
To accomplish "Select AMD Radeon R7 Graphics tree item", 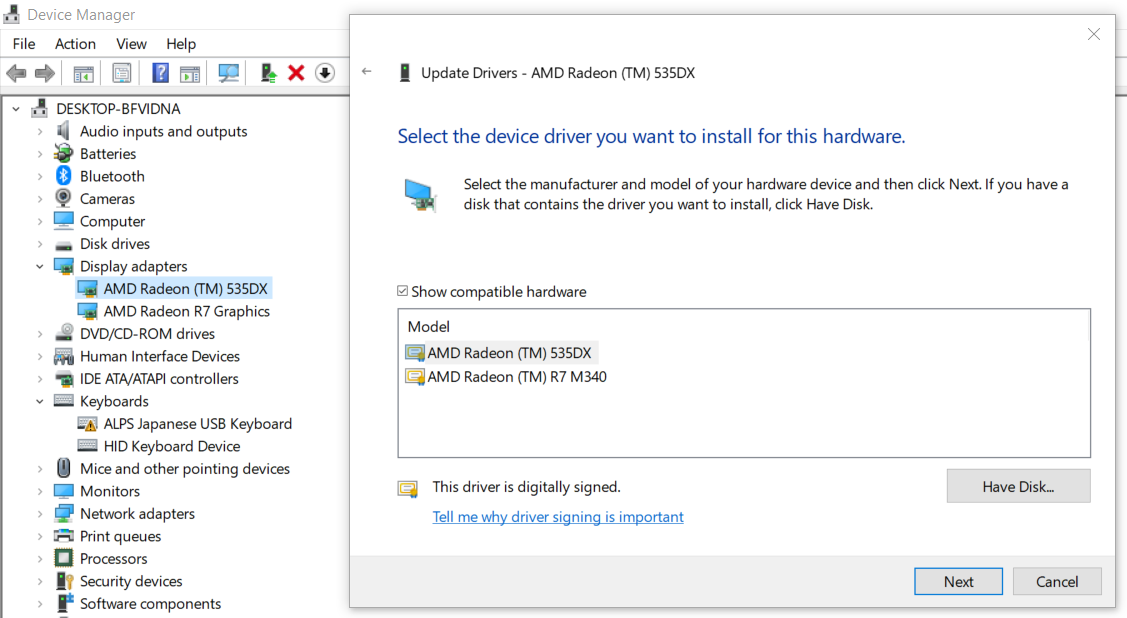I will (187, 311).
